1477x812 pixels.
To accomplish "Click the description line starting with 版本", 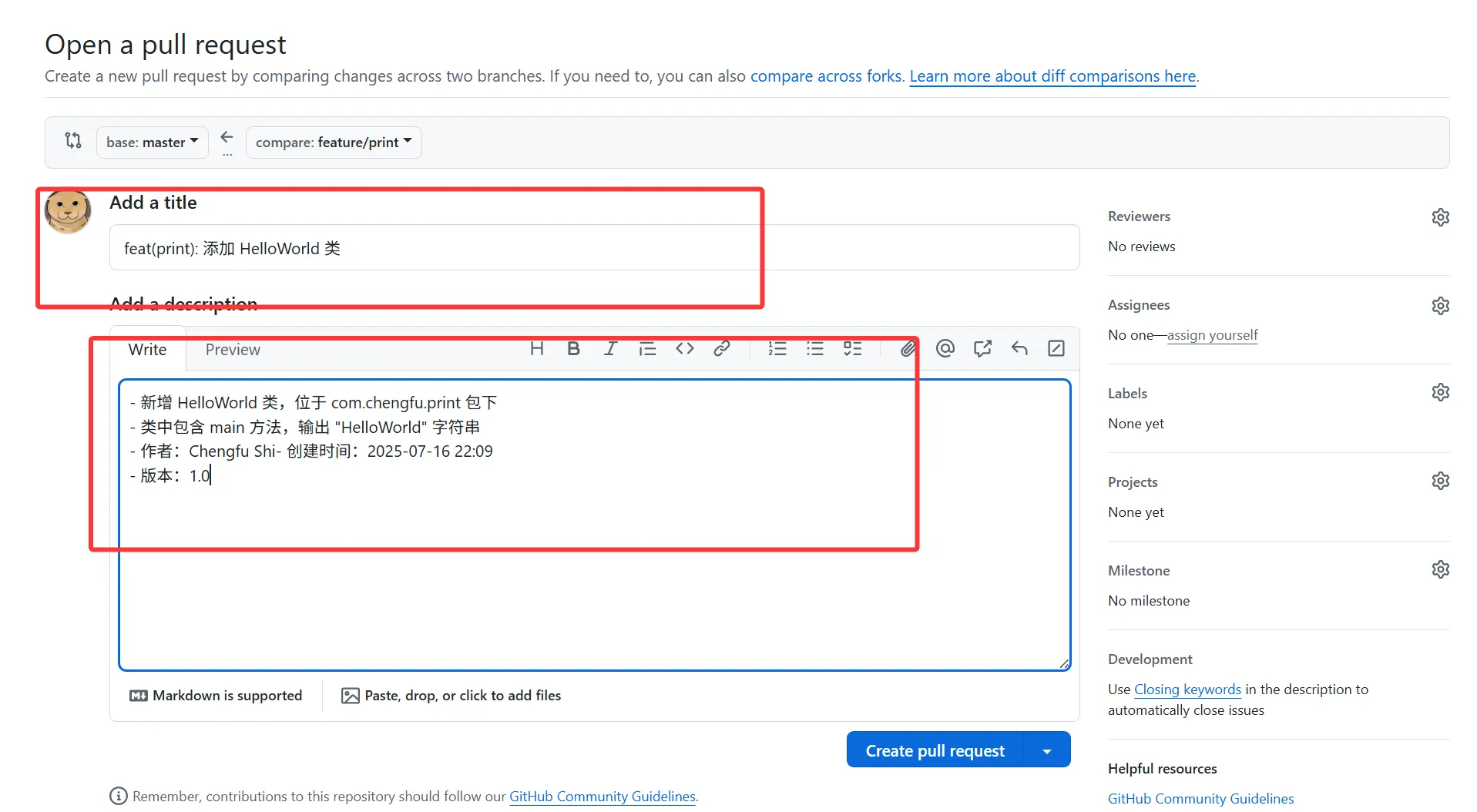I will click(x=170, y=476).
